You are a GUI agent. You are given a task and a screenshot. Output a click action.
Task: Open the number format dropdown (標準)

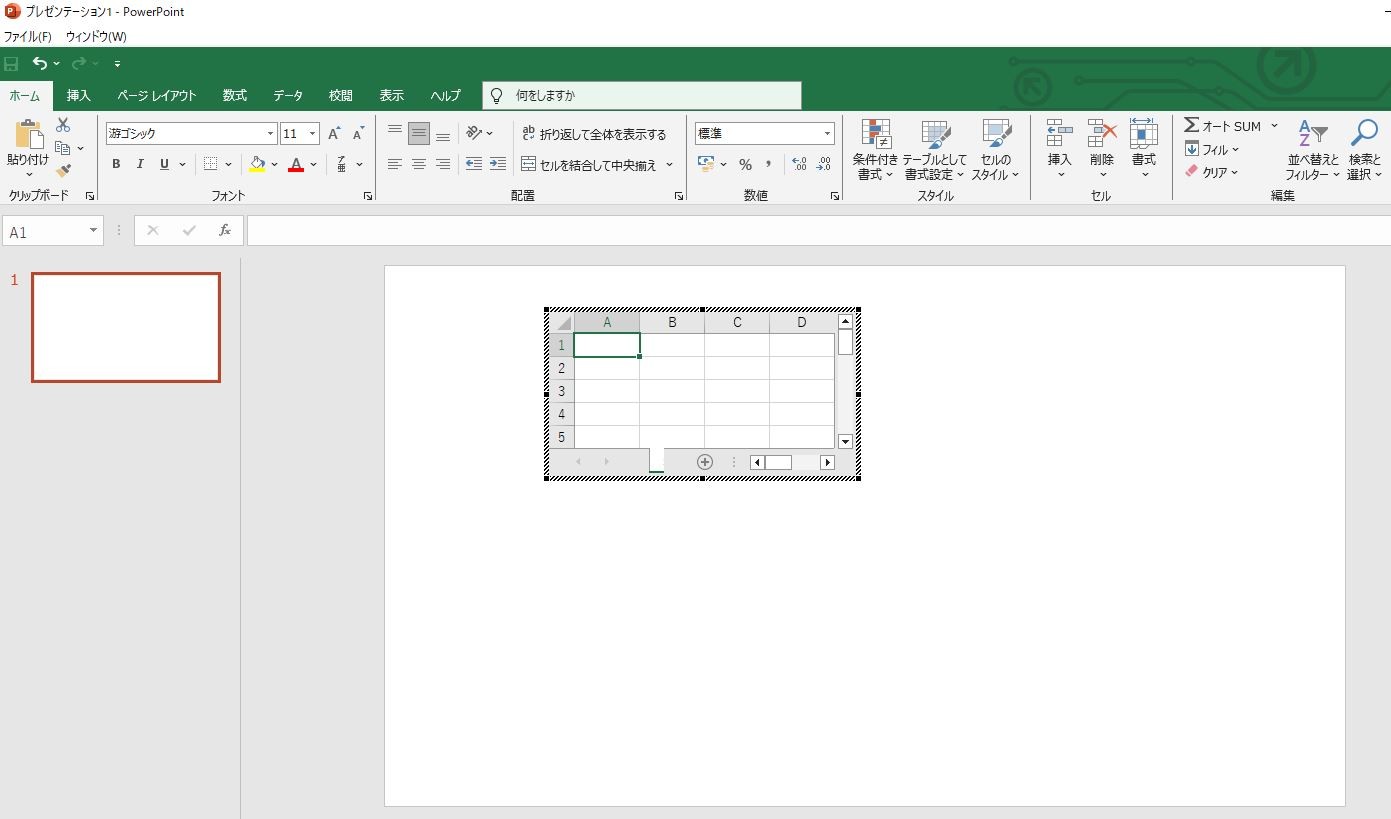click(x=828, y=134)
